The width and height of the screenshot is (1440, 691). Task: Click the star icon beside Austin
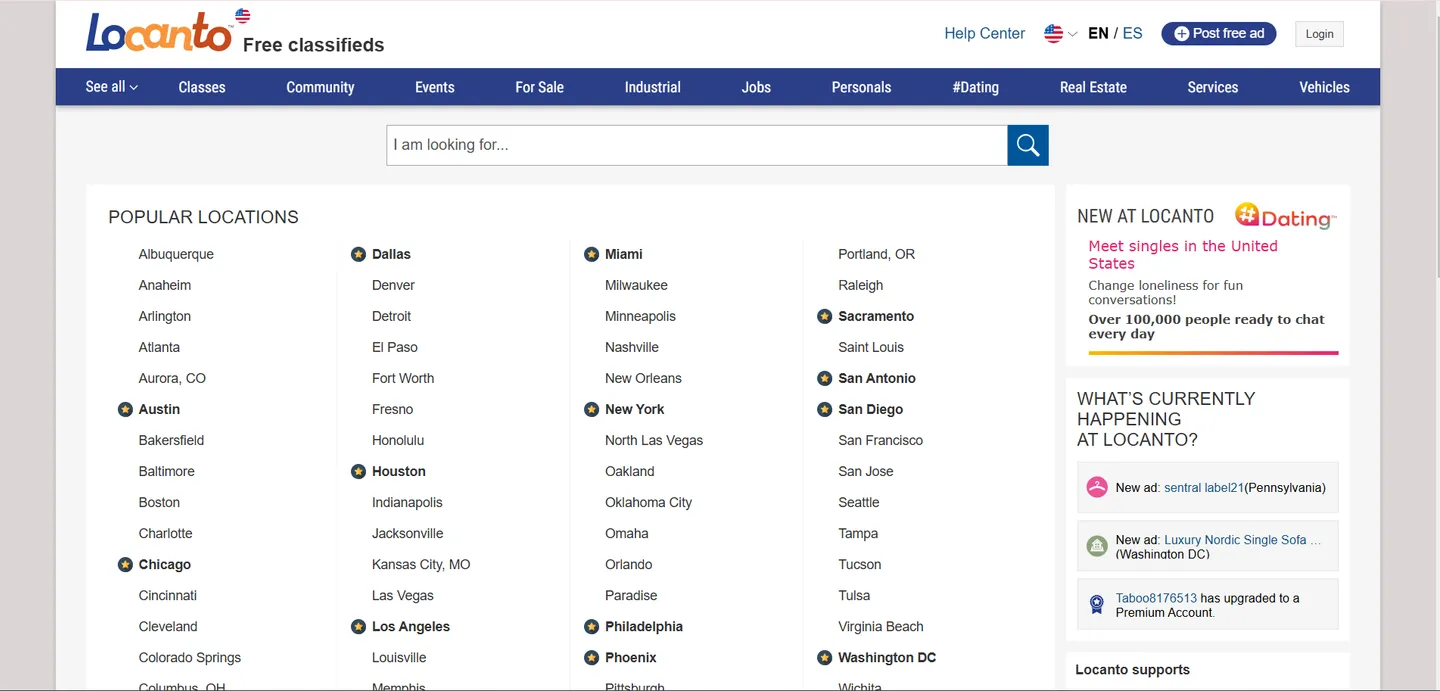(125, 409)
